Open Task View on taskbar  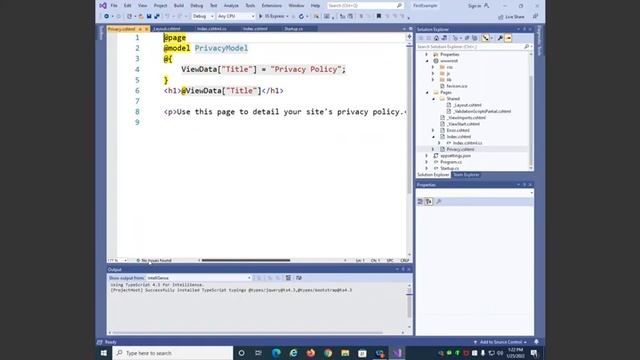tap(258, 353)
